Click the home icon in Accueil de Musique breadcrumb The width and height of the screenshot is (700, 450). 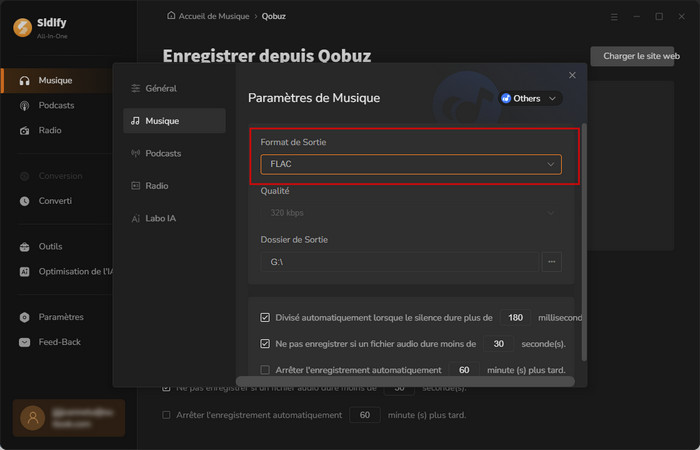[171, 17]
